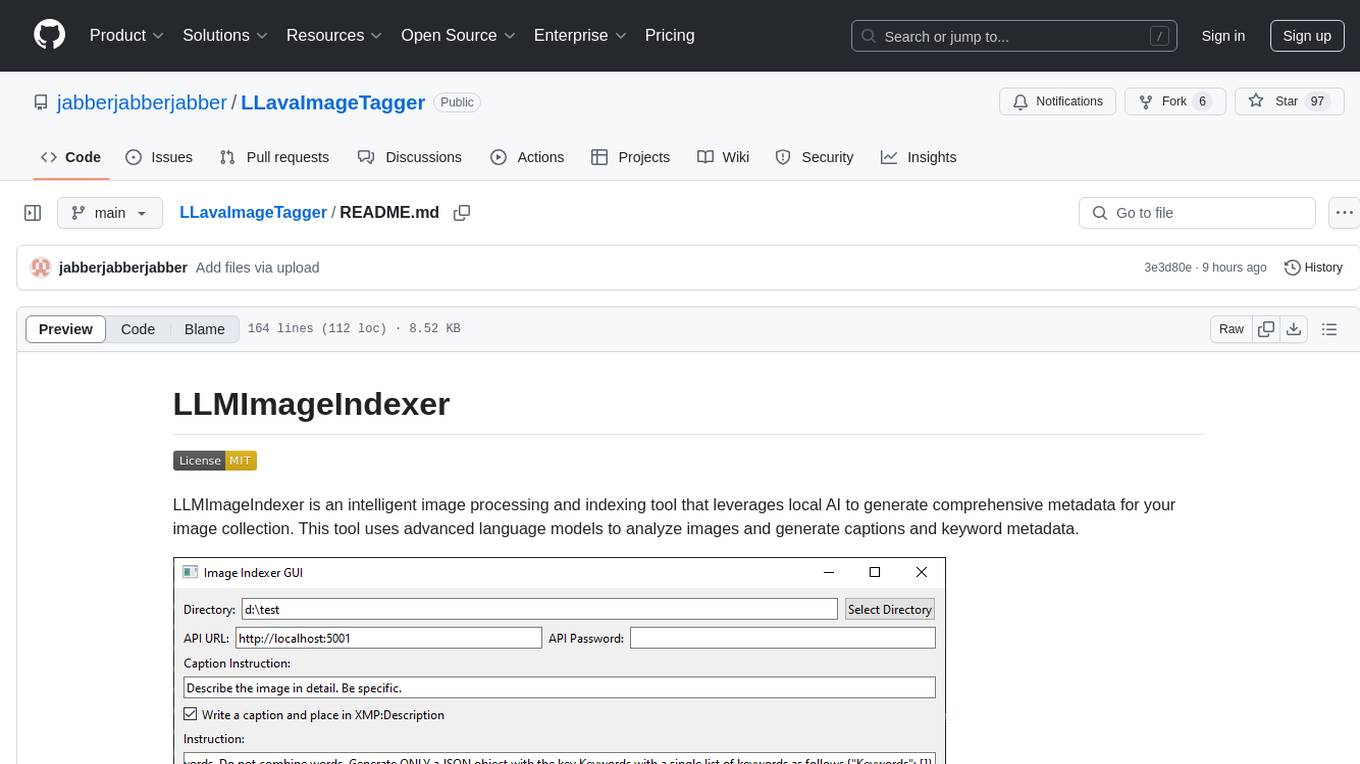Screen dimensions: 1360x764
Task: Expand the Enterprise menu
Action: click(580, 35)
